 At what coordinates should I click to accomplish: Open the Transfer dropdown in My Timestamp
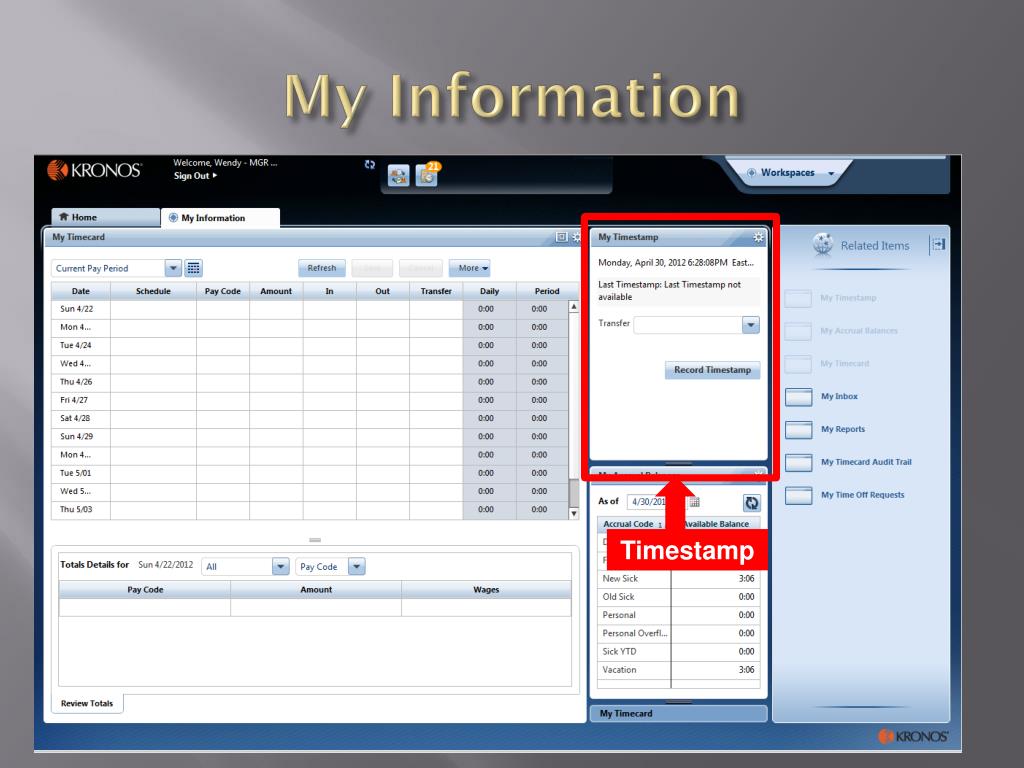(751, 325)
